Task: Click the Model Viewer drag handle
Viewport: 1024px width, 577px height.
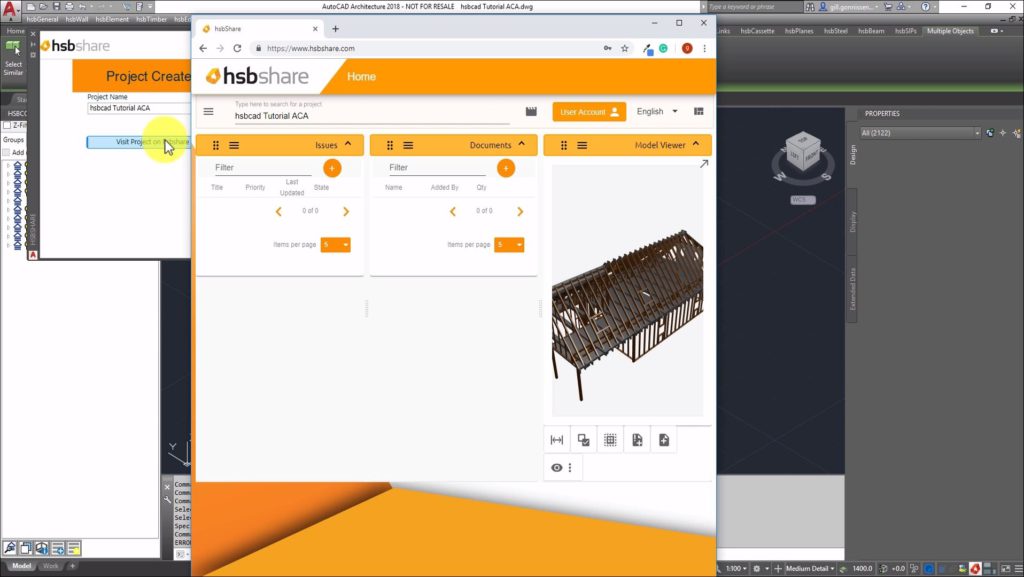Action: click(564, 145)
